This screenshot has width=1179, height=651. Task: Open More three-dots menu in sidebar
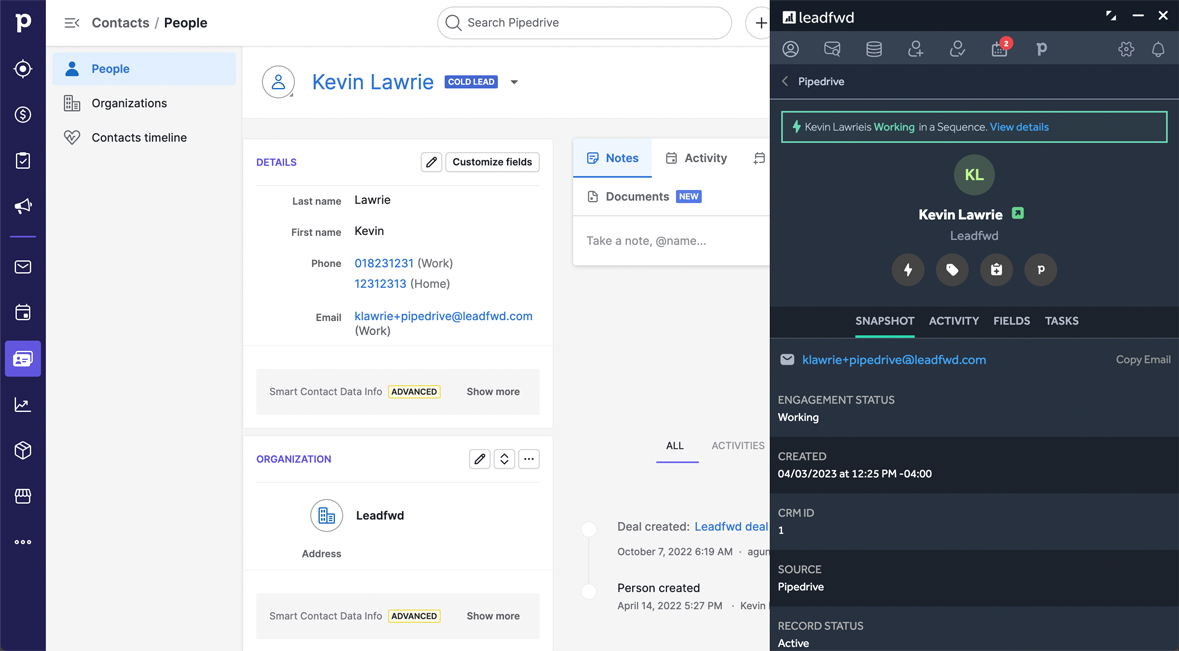tap(23, 542)
